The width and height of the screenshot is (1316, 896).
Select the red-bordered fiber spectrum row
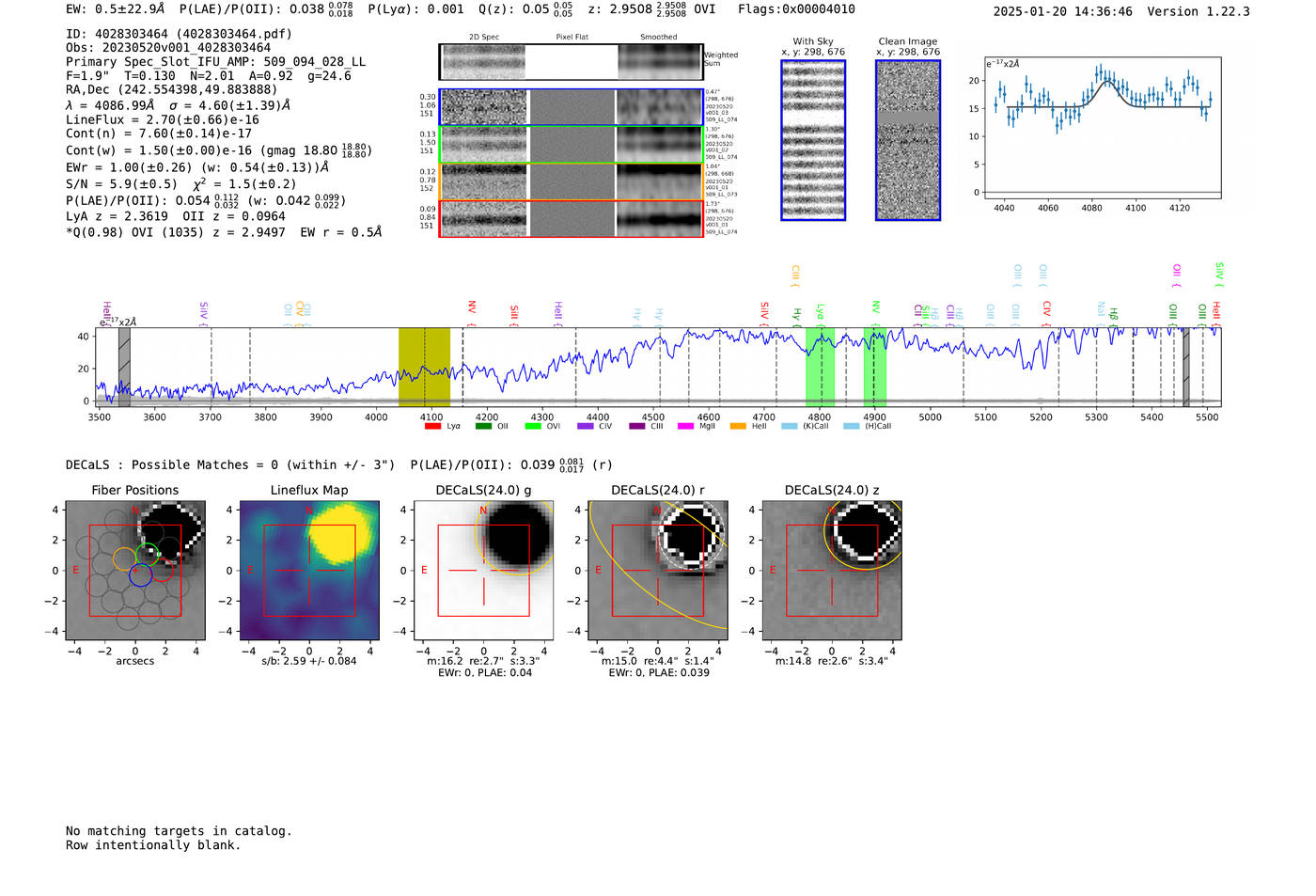(x=571, y=219)
